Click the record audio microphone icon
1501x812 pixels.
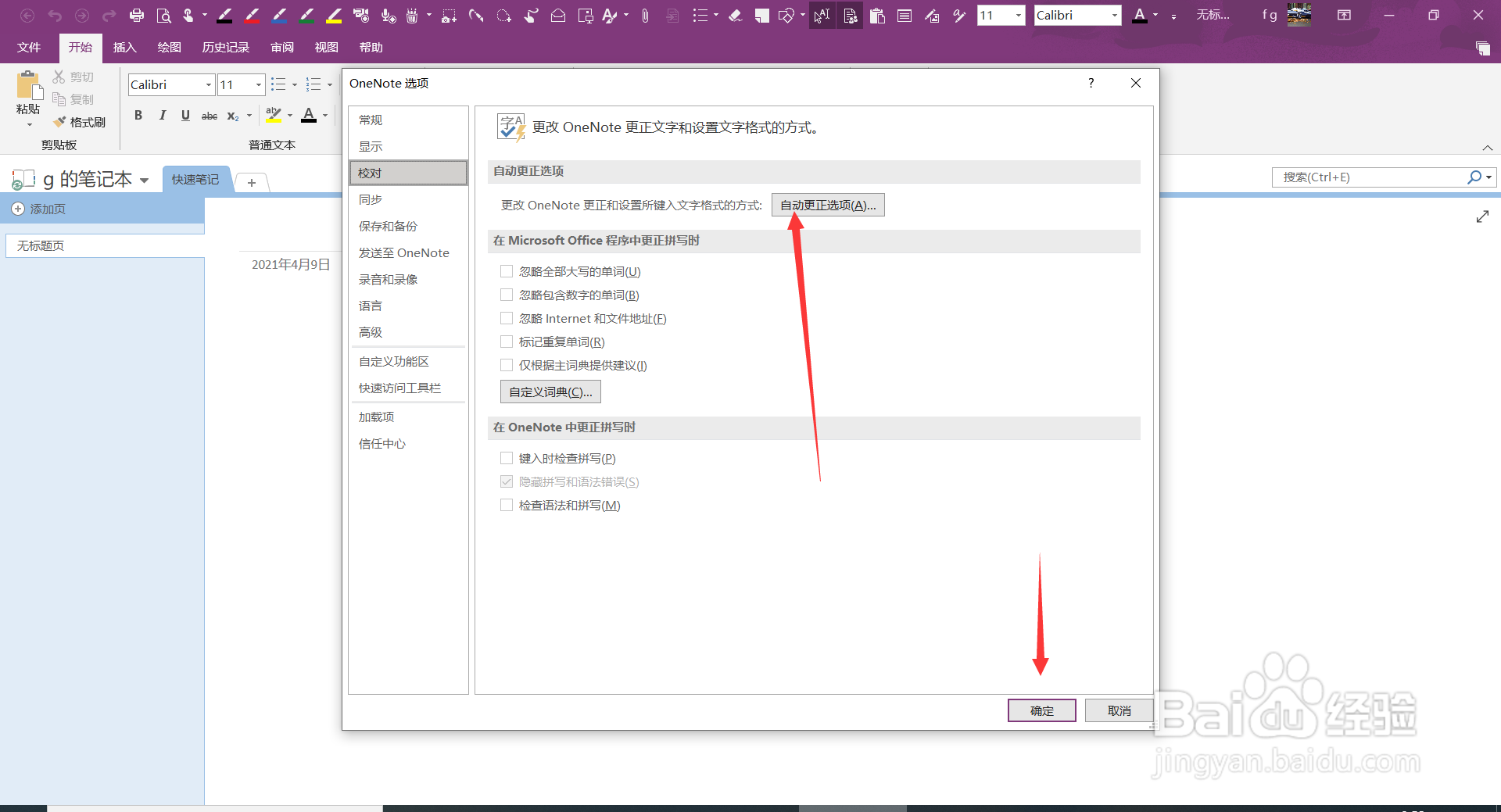[x=388, y=15]
